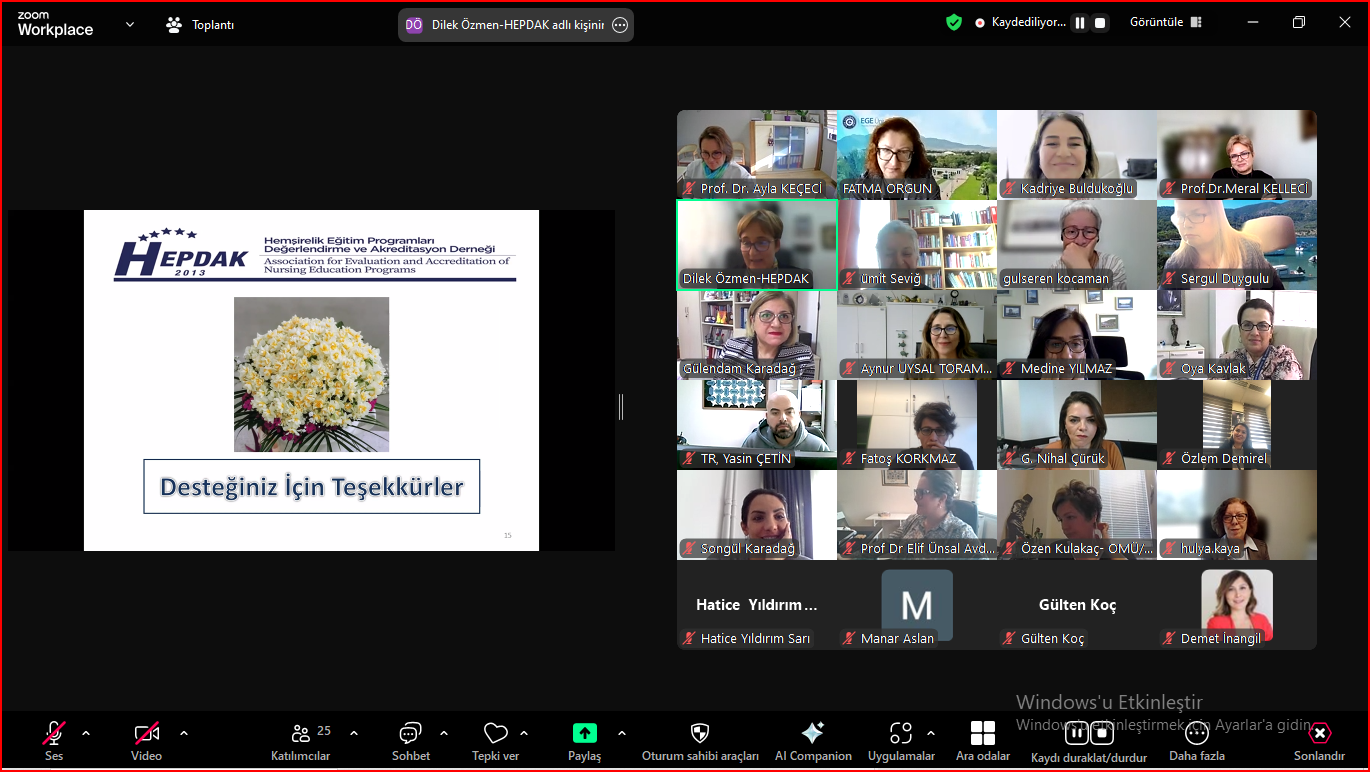
Task: Expand the arrow next to Sohbet
Action: pos(444,733)
